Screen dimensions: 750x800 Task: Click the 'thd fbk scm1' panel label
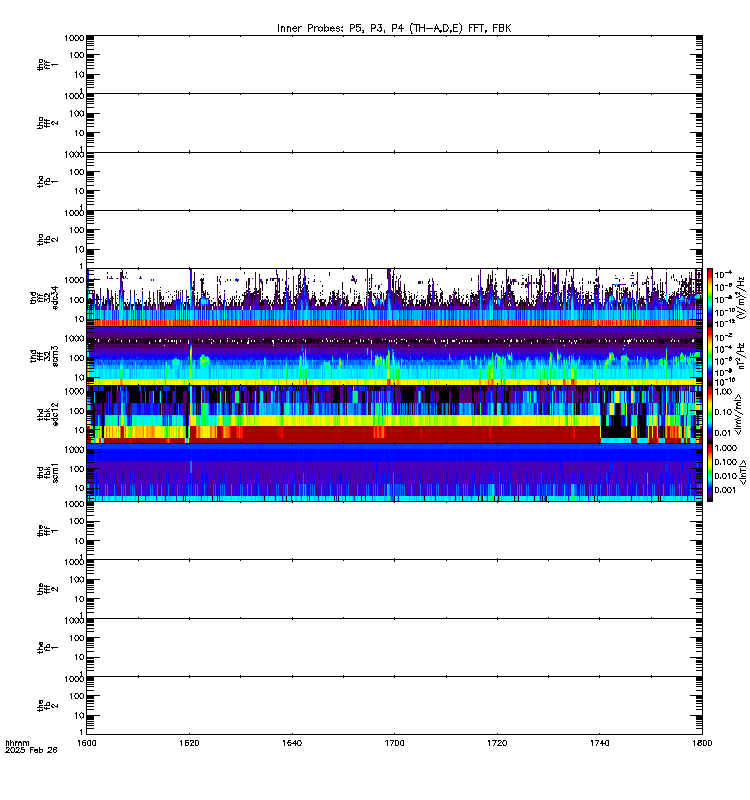tap(48, 472)
